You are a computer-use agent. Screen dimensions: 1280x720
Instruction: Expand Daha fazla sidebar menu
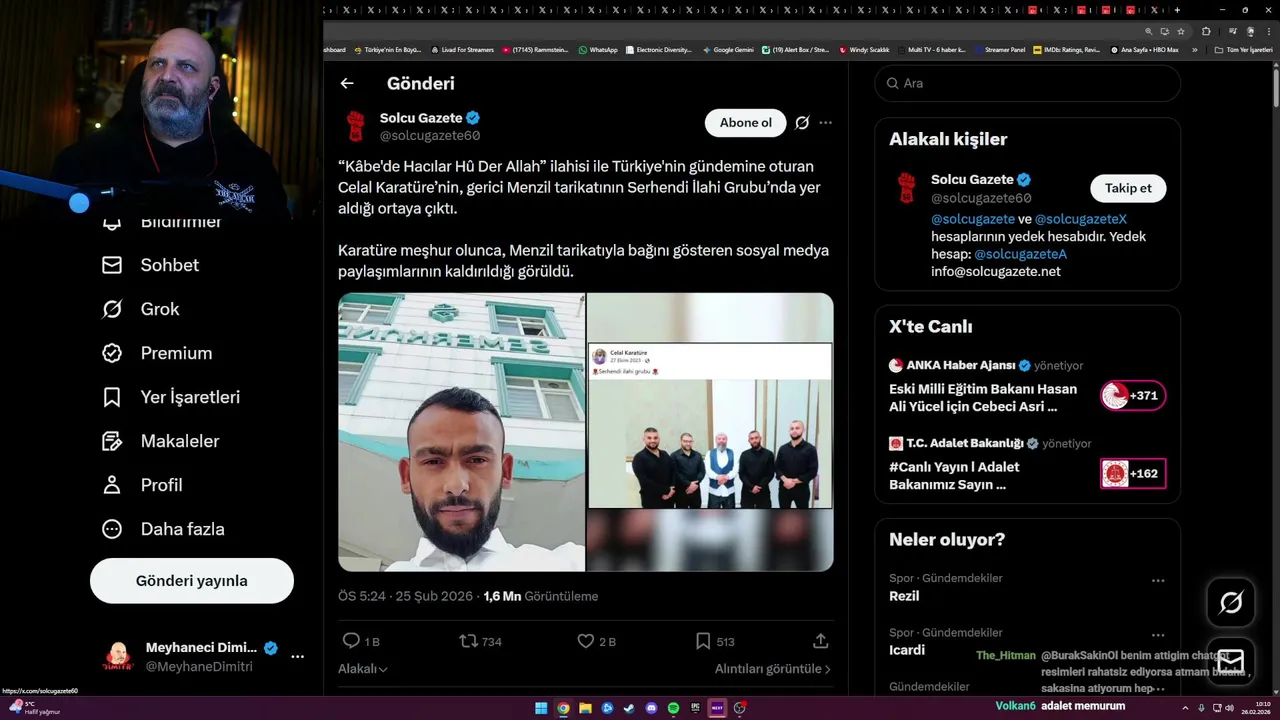click(x=163, y=529)
